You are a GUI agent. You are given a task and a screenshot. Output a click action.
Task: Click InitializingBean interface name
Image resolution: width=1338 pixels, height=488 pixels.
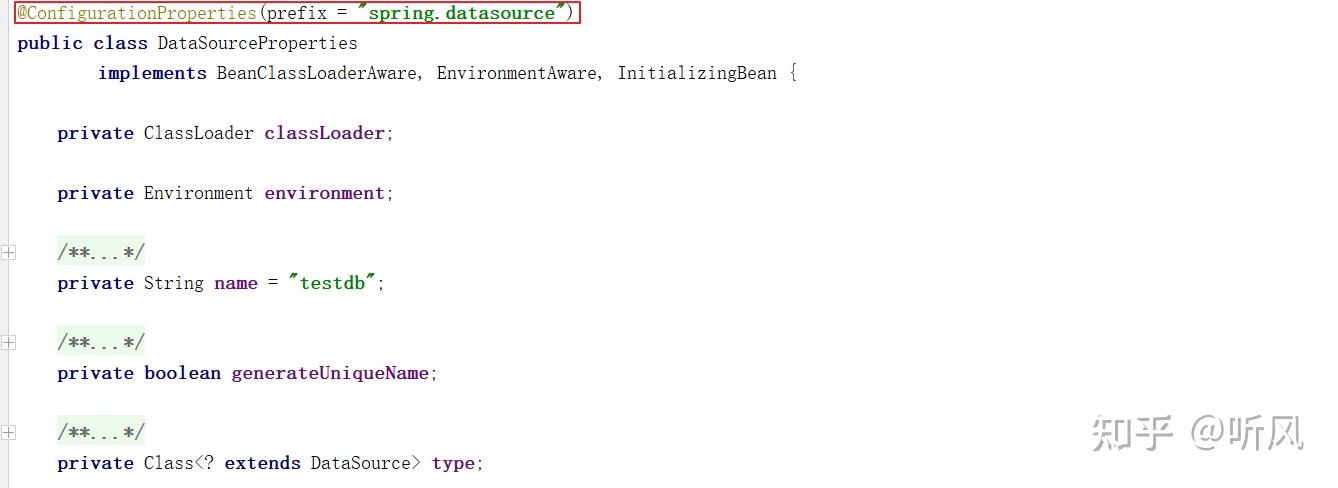click(697, 73)
